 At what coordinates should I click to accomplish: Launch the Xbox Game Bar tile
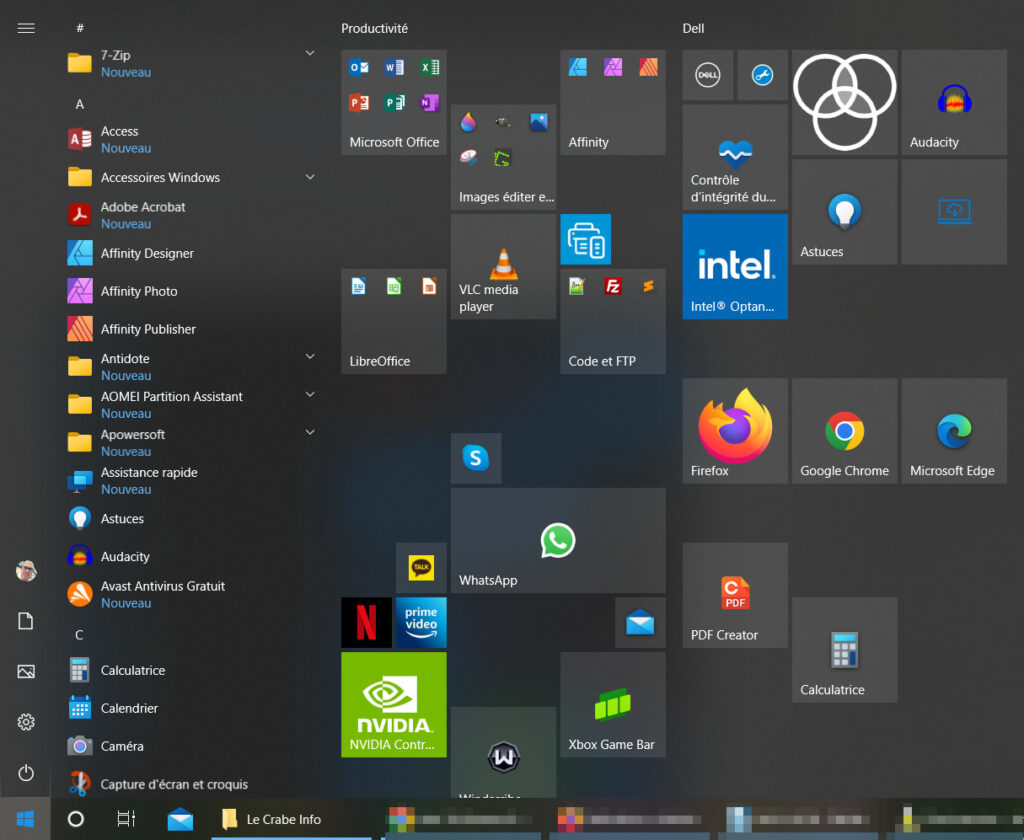tap(613, 705)
